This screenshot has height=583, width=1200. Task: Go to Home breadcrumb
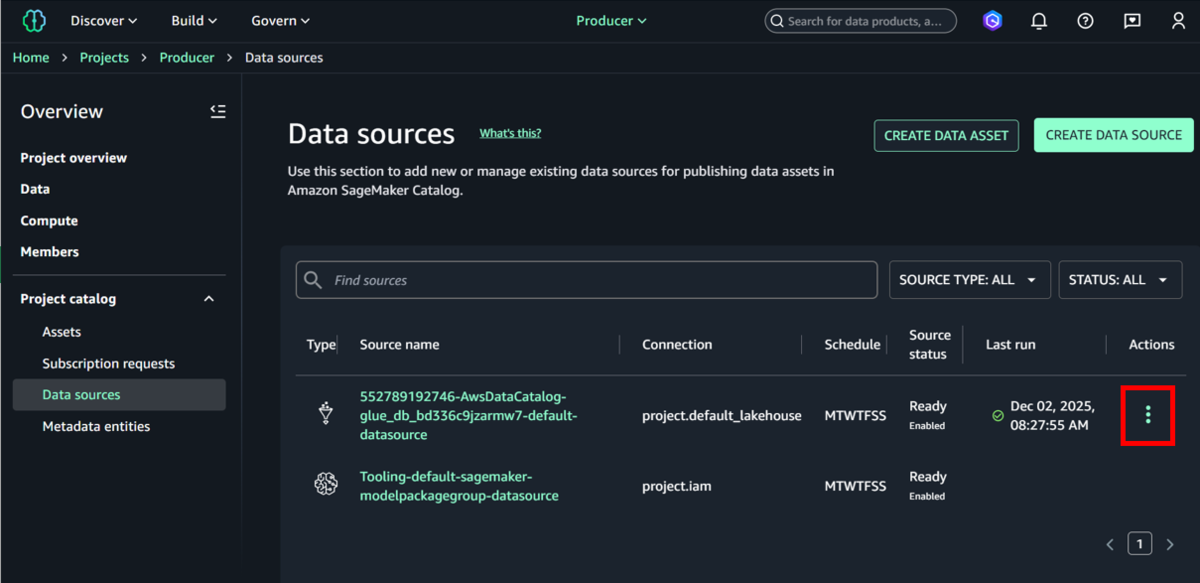(x=31, y=57)
